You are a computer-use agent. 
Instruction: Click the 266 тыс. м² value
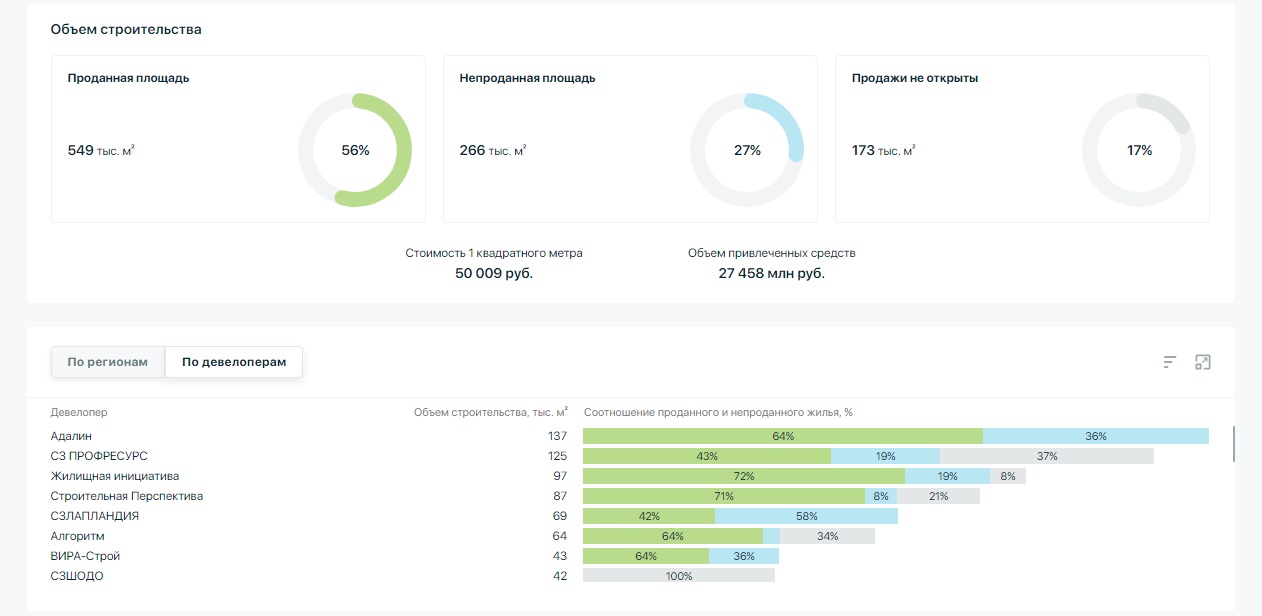pyautogui.click(x=493, y=150)
